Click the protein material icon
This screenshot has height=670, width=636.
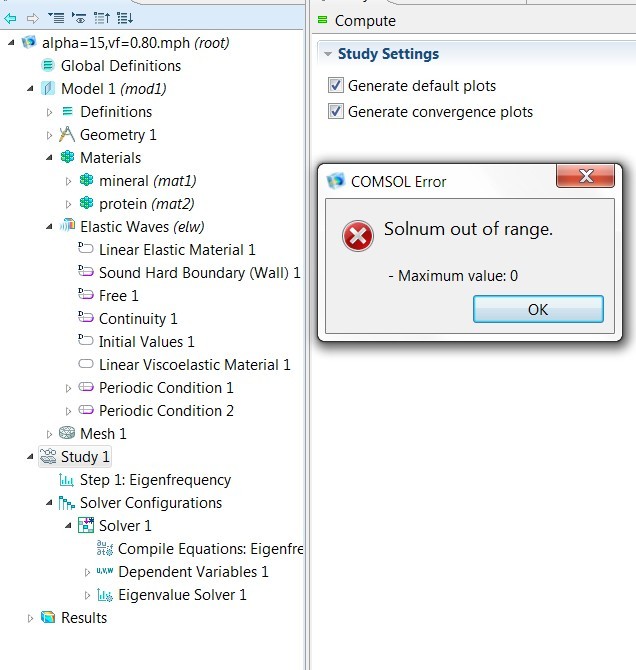pos(86,203)
